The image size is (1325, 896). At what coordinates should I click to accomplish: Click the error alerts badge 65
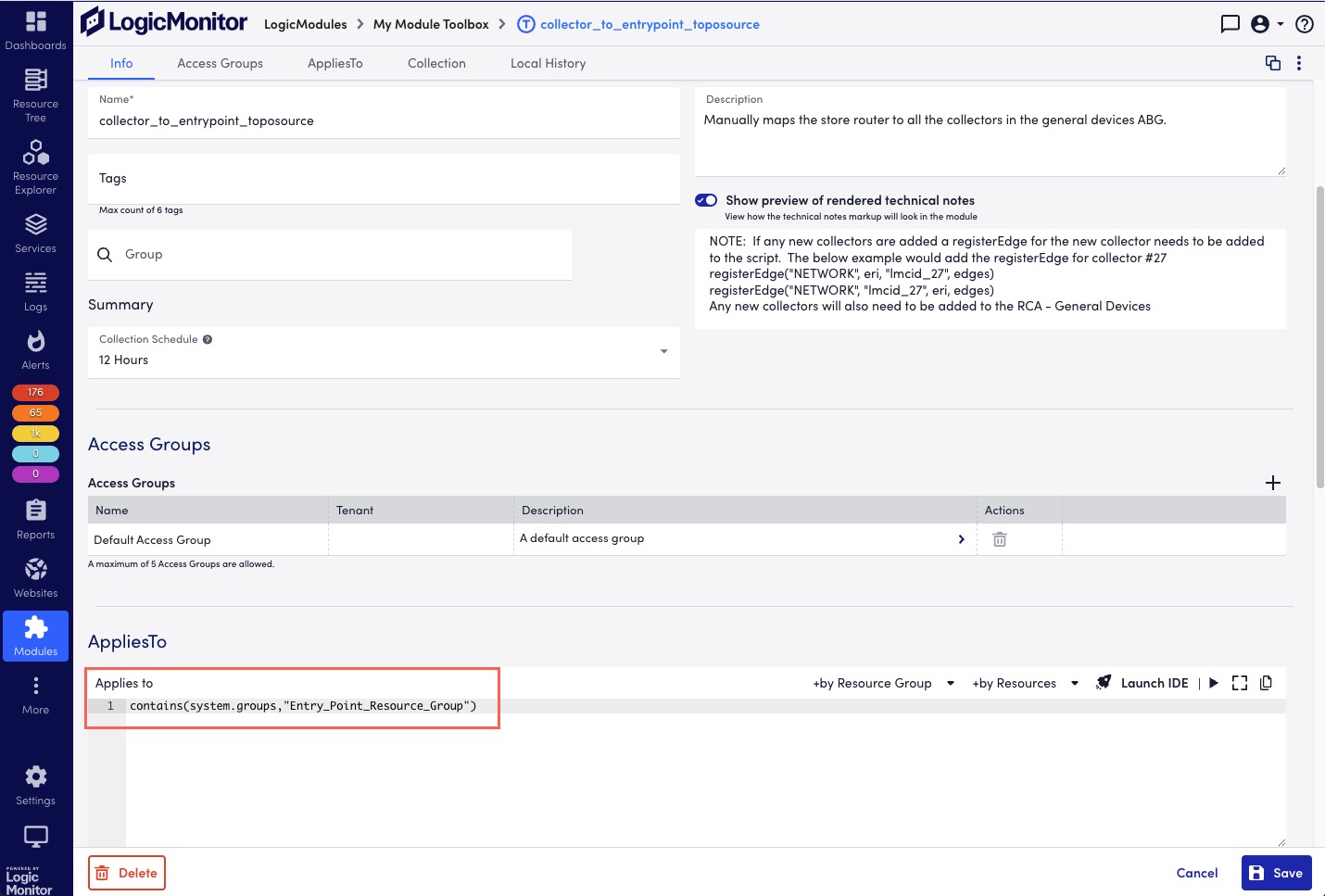tap(35, 413)
